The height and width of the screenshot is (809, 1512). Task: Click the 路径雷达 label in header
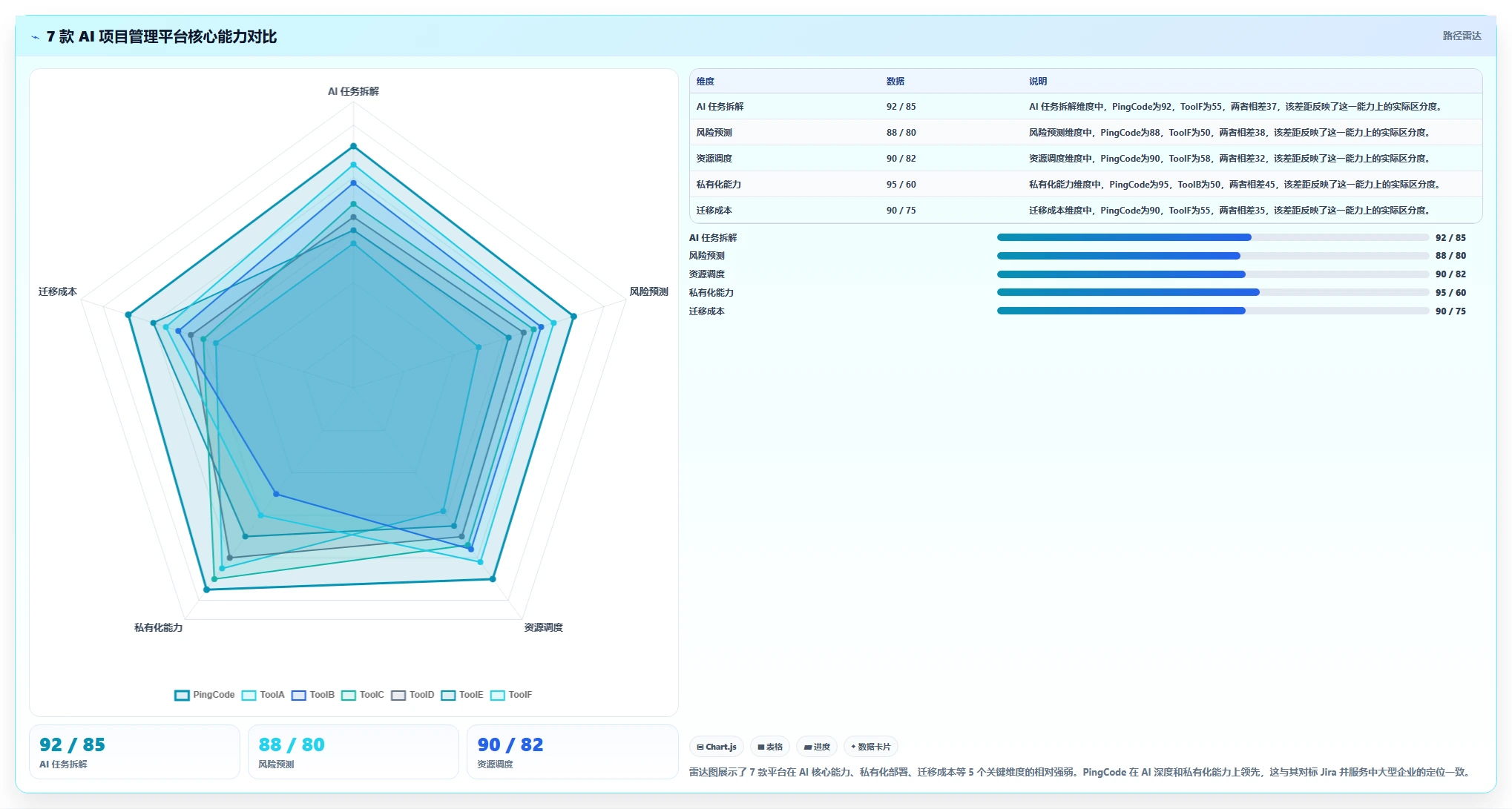(x=1462, y=36)
